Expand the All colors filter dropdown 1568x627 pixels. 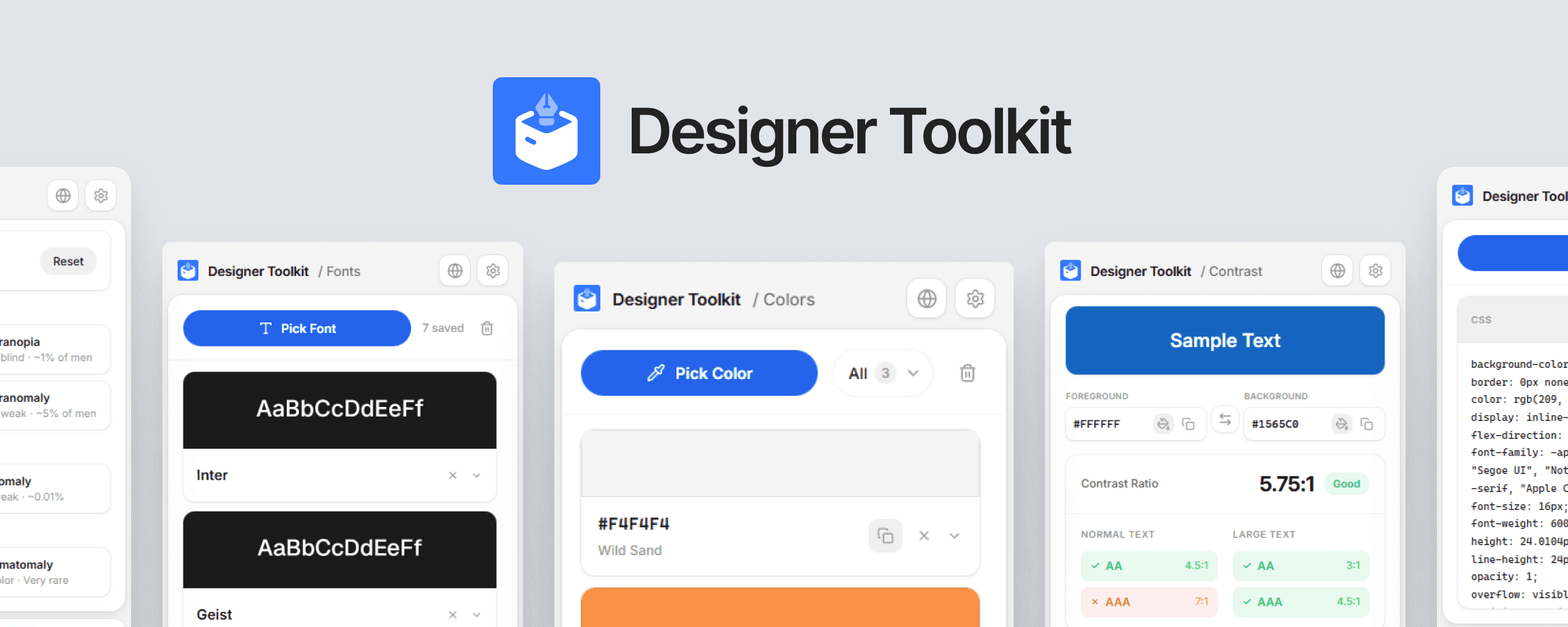coord(882,373)
